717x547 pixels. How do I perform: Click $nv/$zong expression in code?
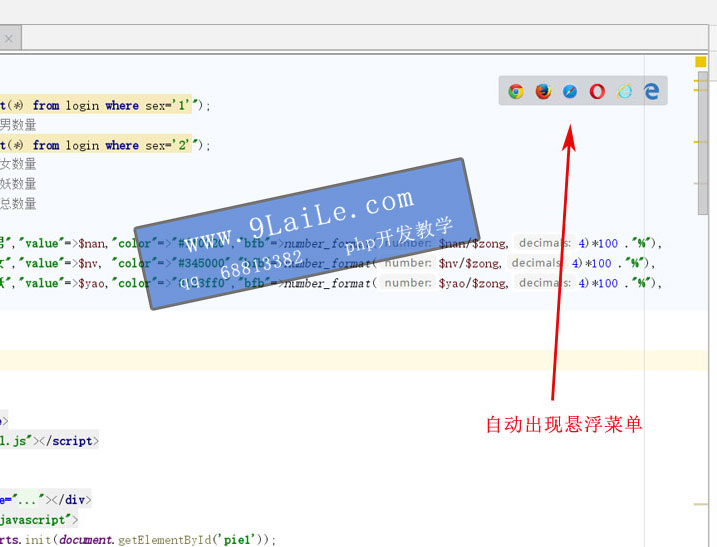470,263
